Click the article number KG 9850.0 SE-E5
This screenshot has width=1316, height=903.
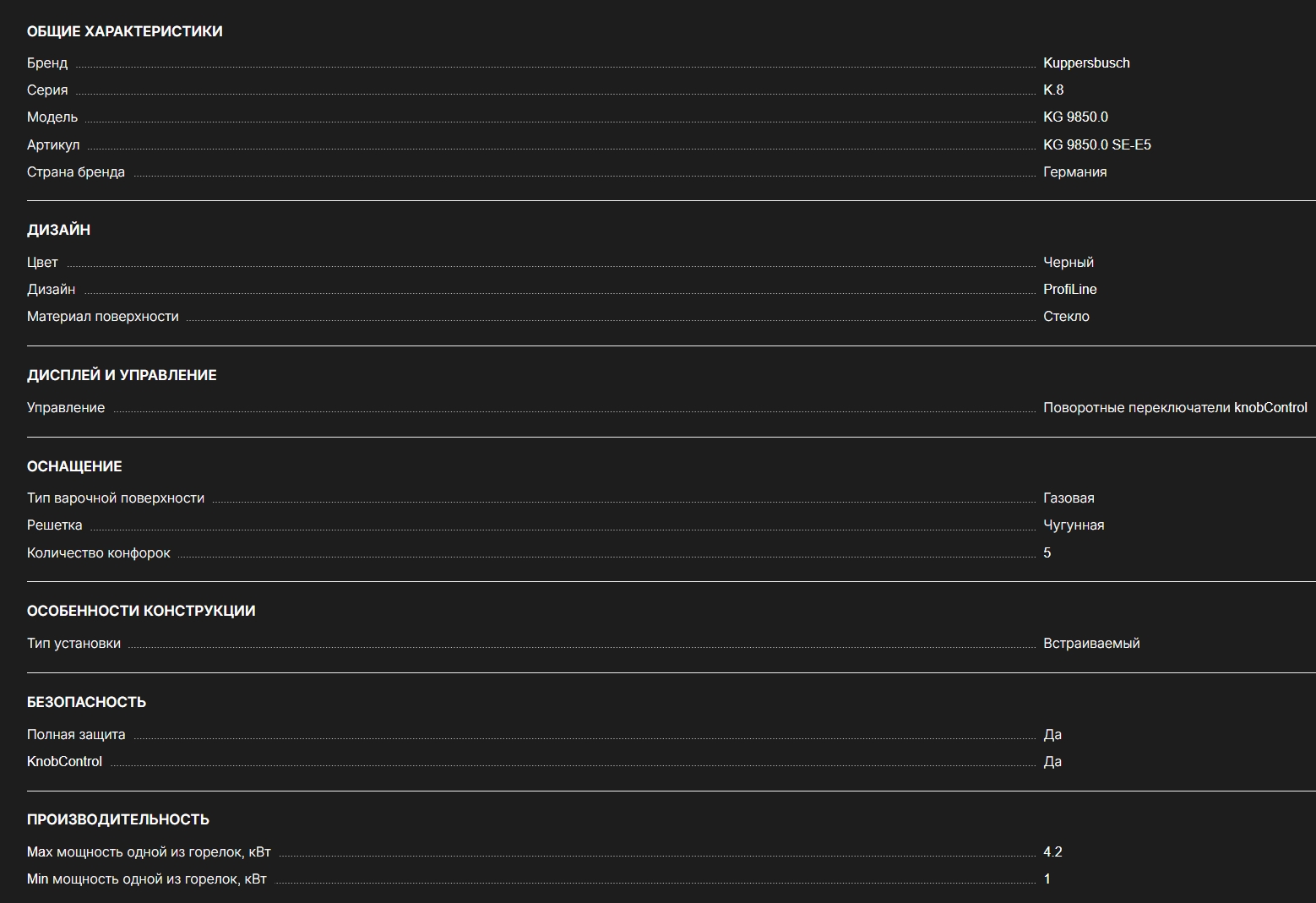(x=1096, y=144)
